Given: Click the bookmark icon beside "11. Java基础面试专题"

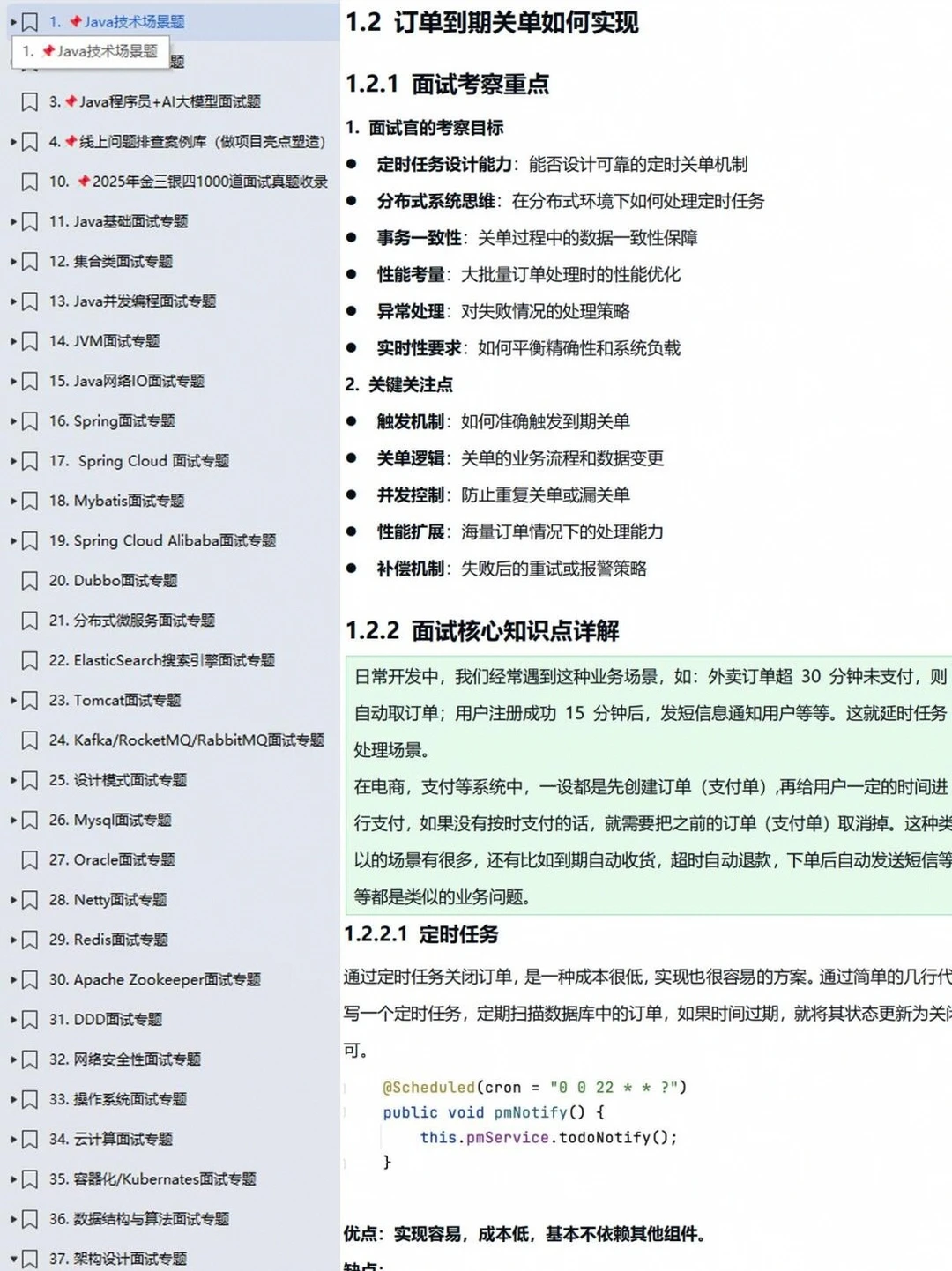Looking at the screenshot, I should tap(29, 222).
